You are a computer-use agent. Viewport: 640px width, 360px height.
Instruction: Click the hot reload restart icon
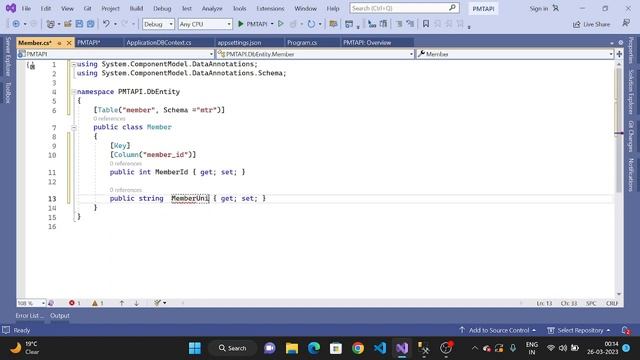coord(311,24)
